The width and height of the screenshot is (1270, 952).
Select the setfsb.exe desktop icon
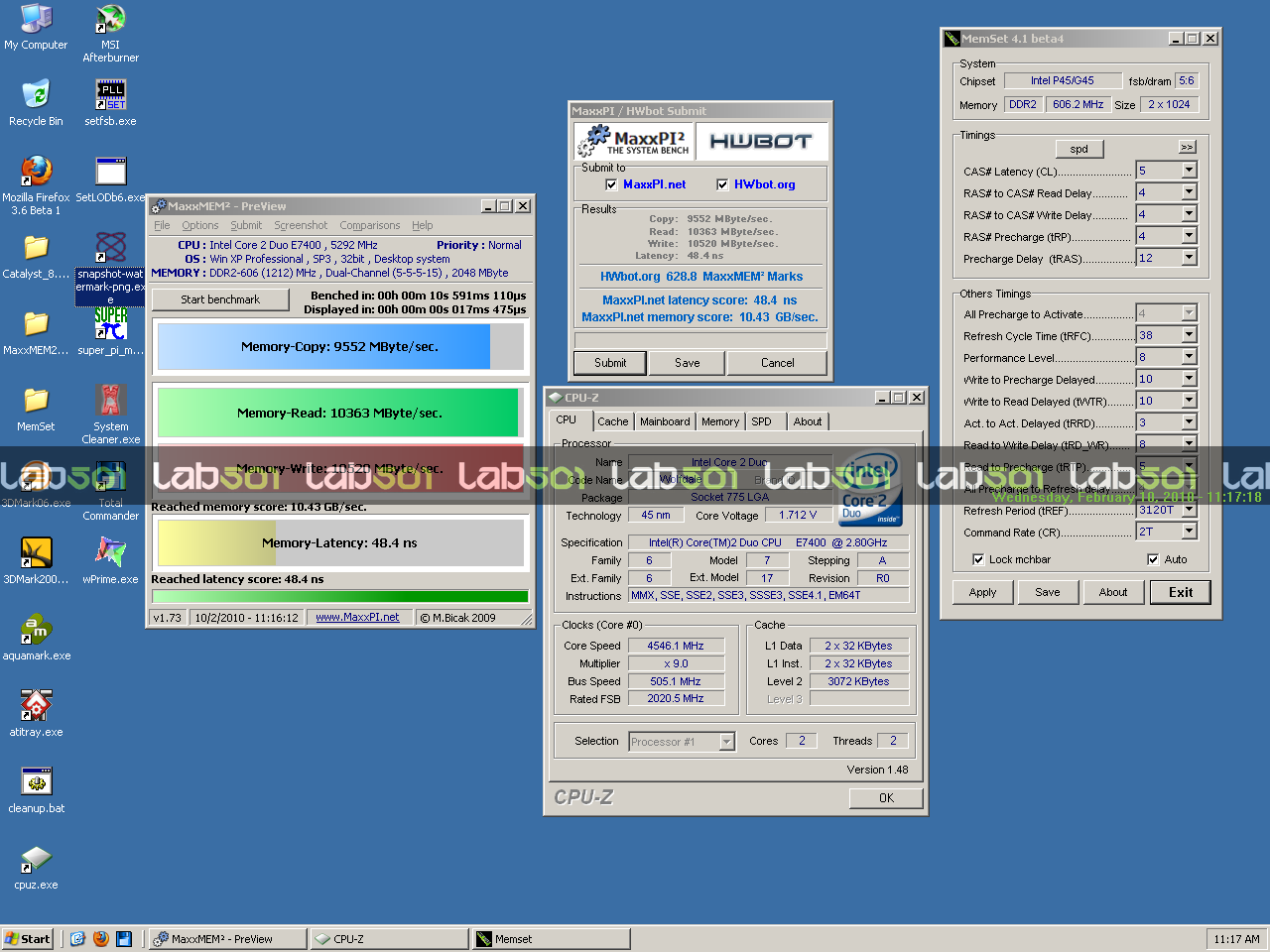(110, 103)
